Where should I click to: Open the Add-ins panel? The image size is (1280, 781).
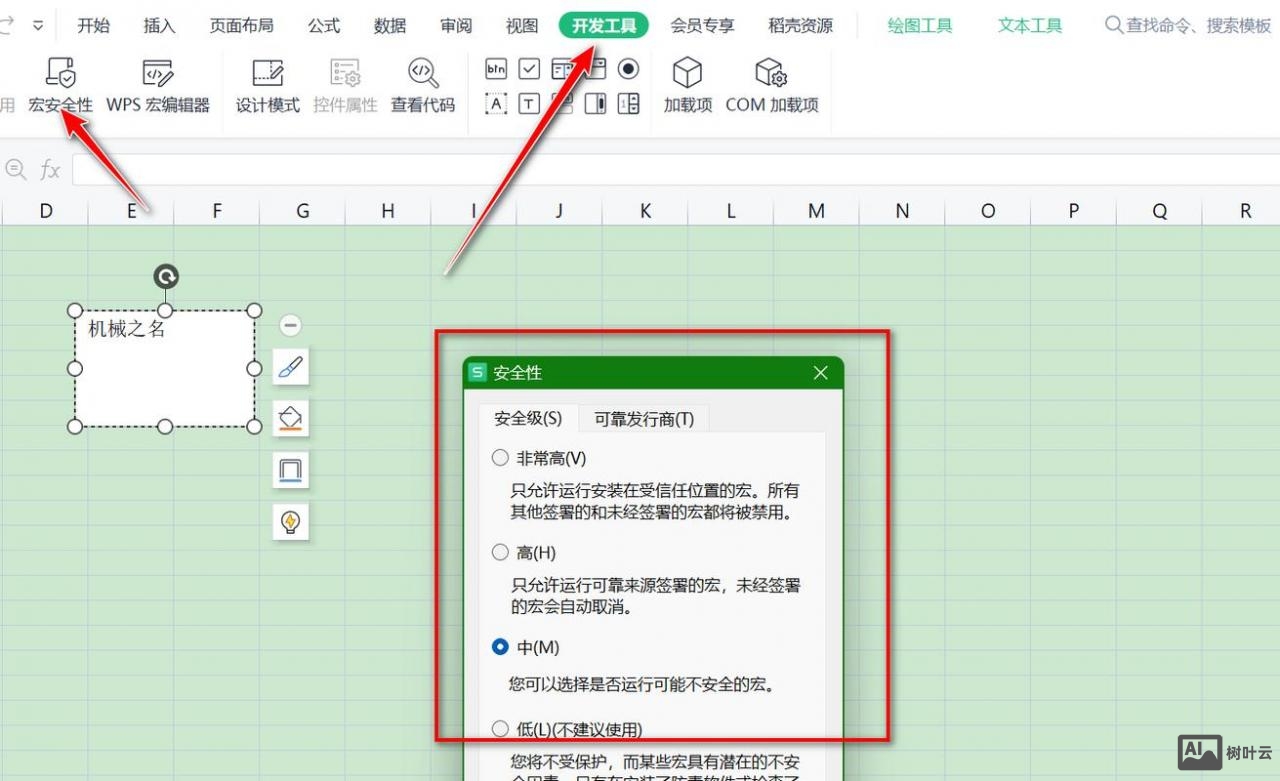(x=687, y=87)
